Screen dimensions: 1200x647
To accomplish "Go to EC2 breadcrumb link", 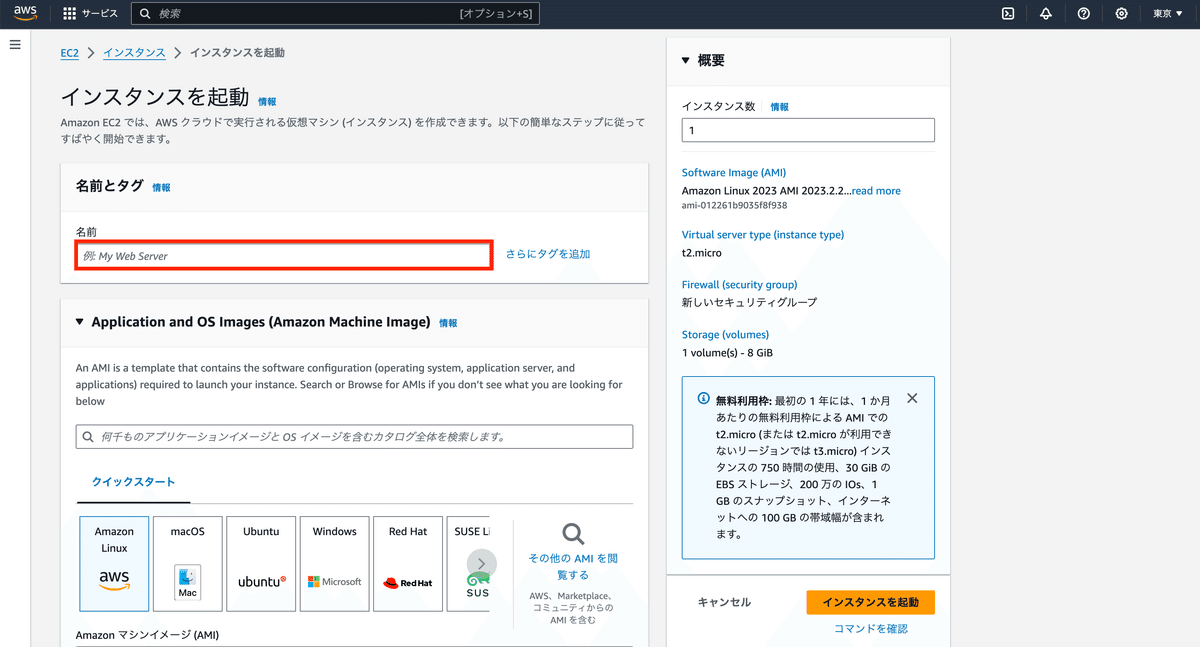I will [70, 52].
